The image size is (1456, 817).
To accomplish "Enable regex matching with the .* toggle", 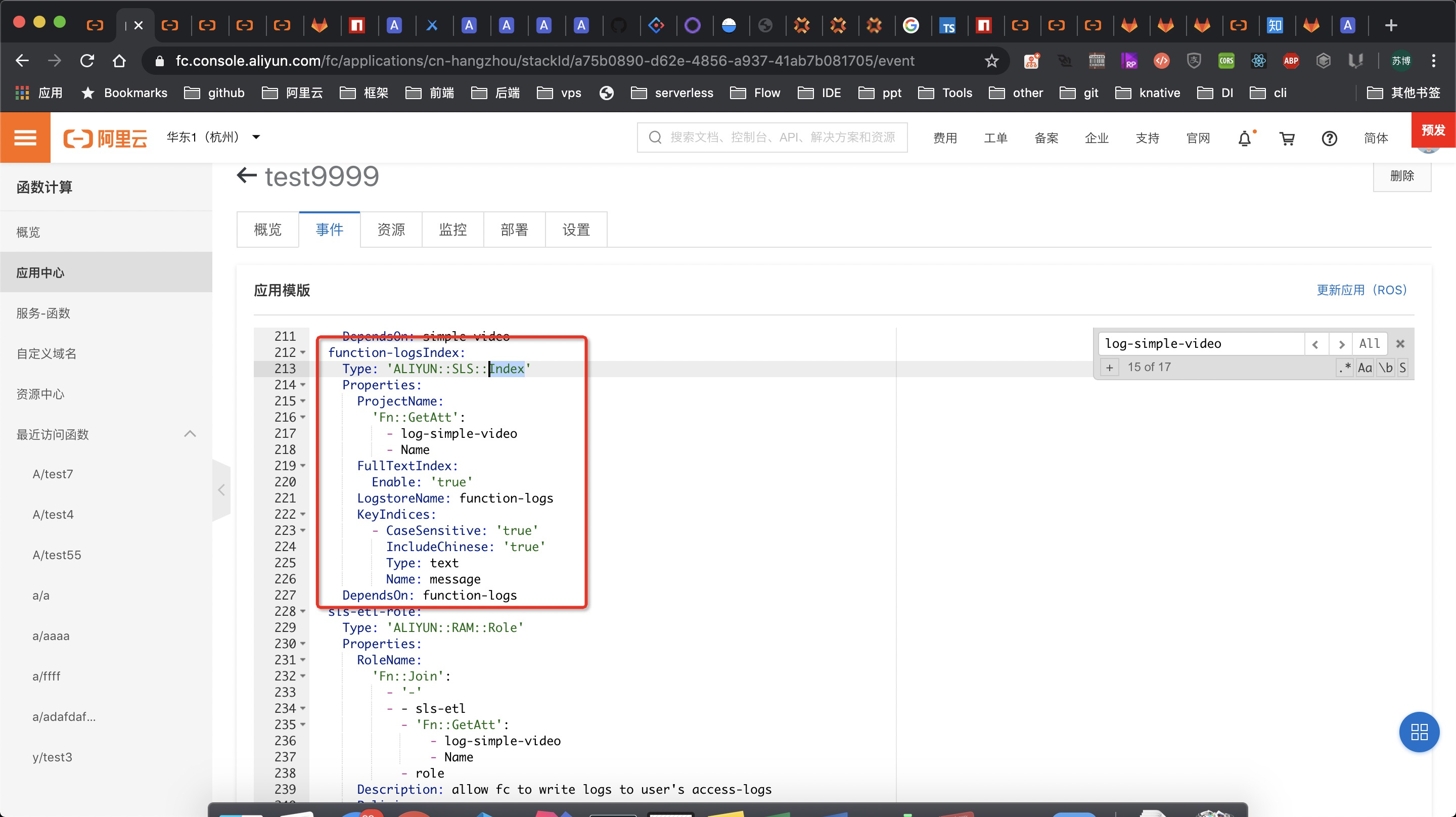I will (1344, 368).
